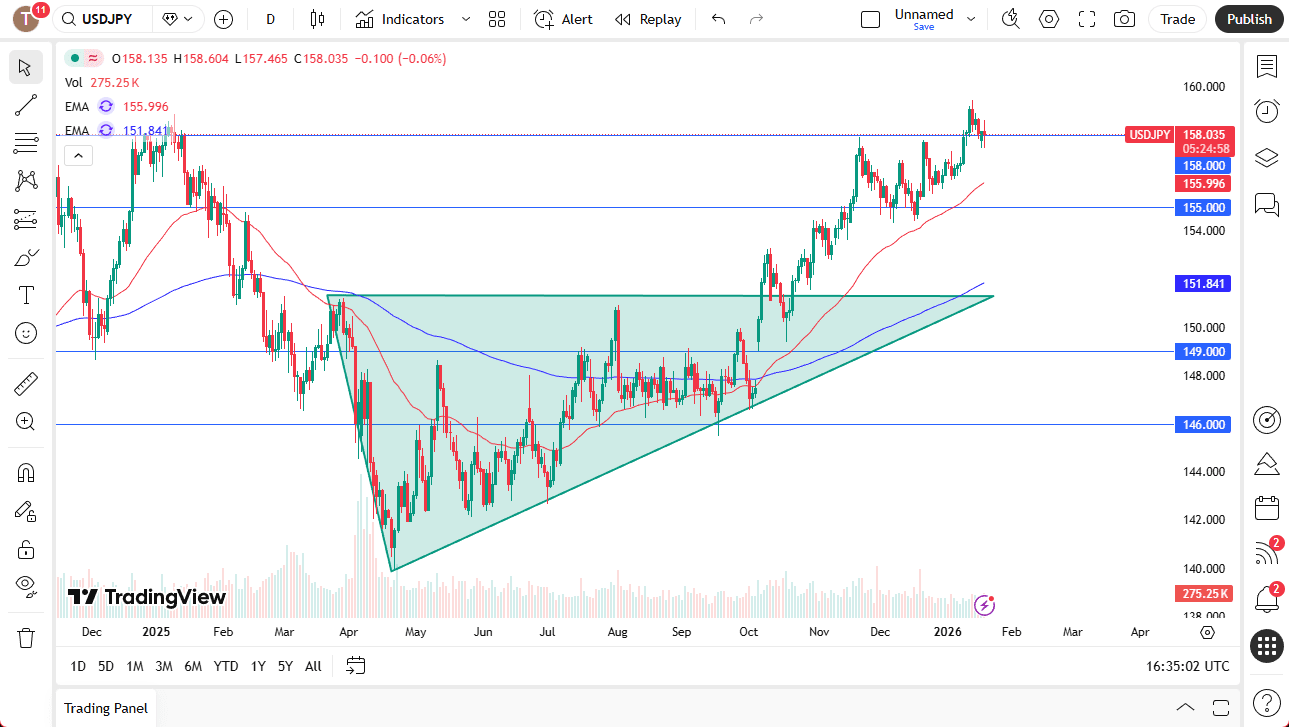Select the All date range

313,666
